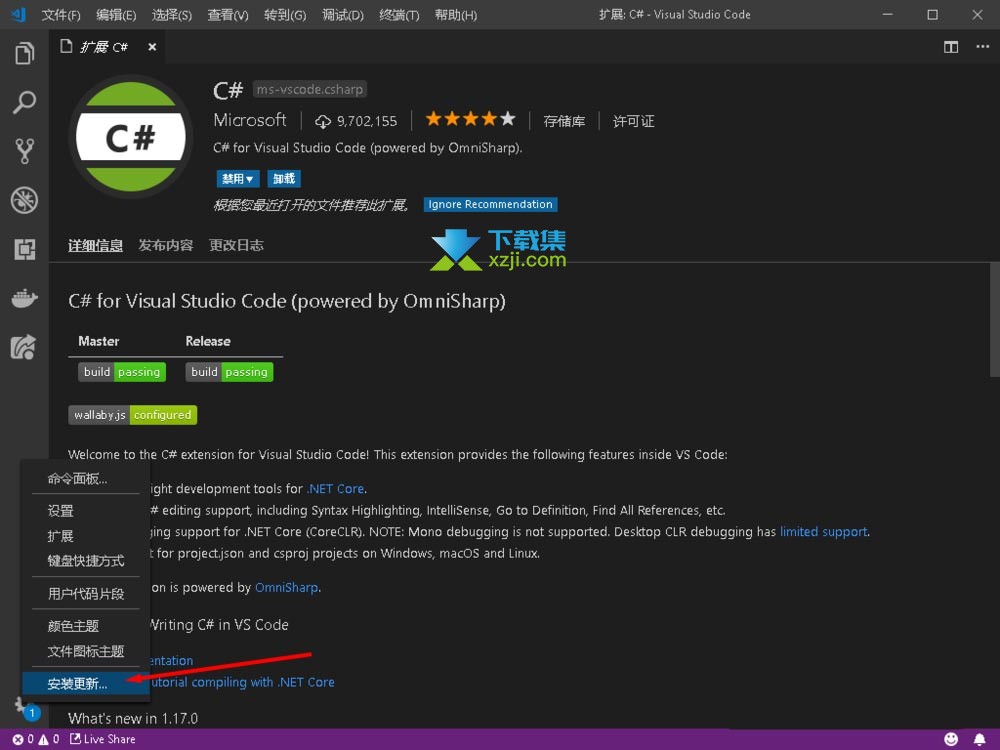
Task: Click the notifications bell in status bar
Action: [979, 739]
